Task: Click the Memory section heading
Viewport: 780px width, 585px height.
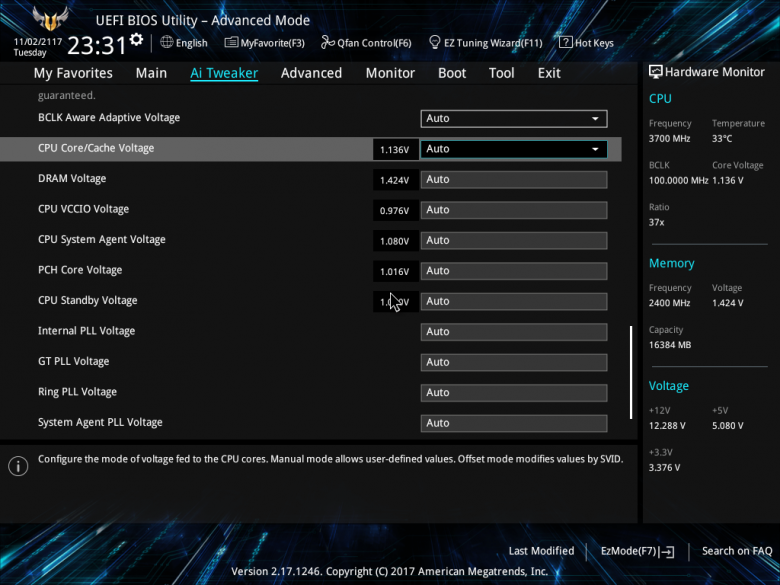Action: [x=672, y=263]
